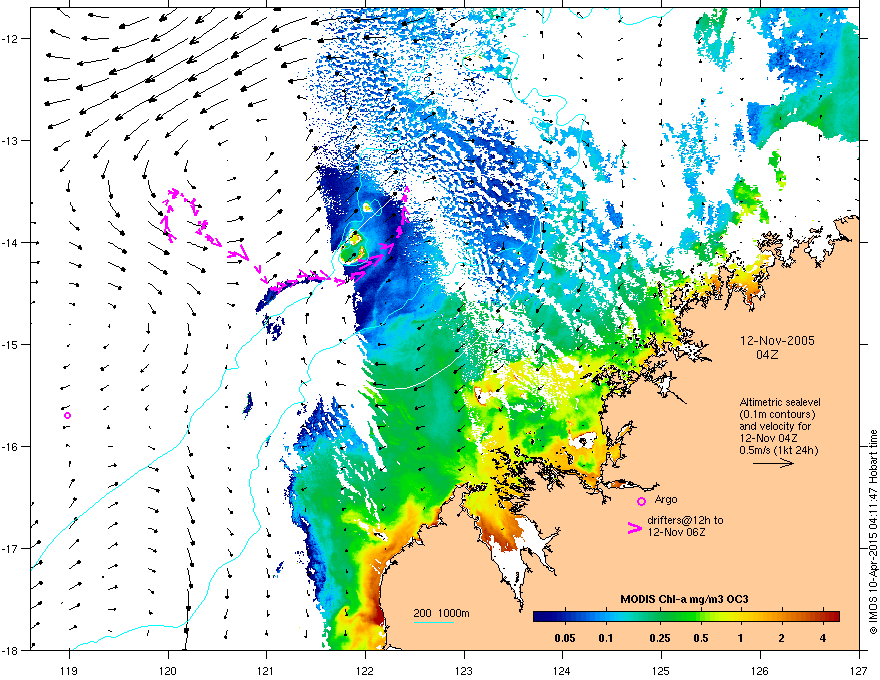Click the longitude label '127'
Viewport: 880px width, 680px height.
pos(859,670)
